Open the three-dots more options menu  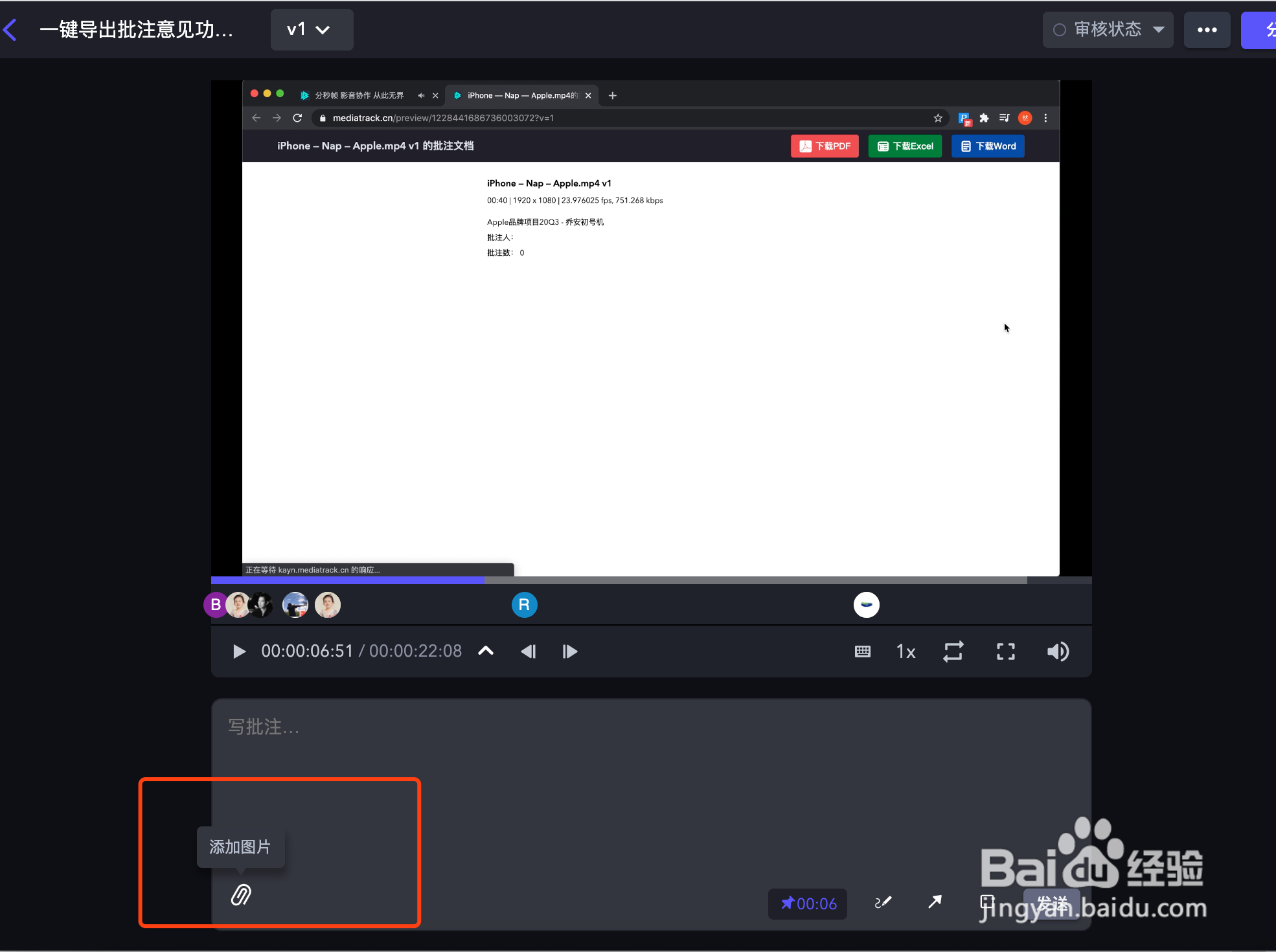tap(1207, 30)
